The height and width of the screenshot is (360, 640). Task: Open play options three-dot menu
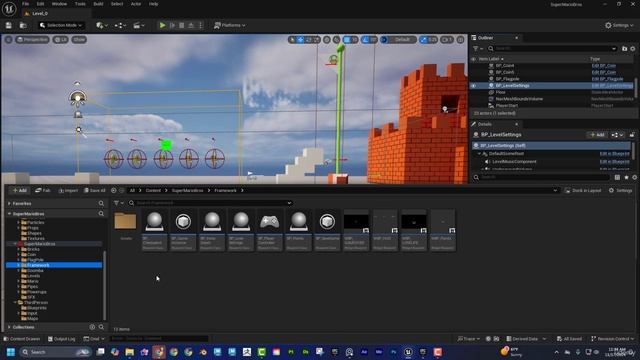click(200, 25)
